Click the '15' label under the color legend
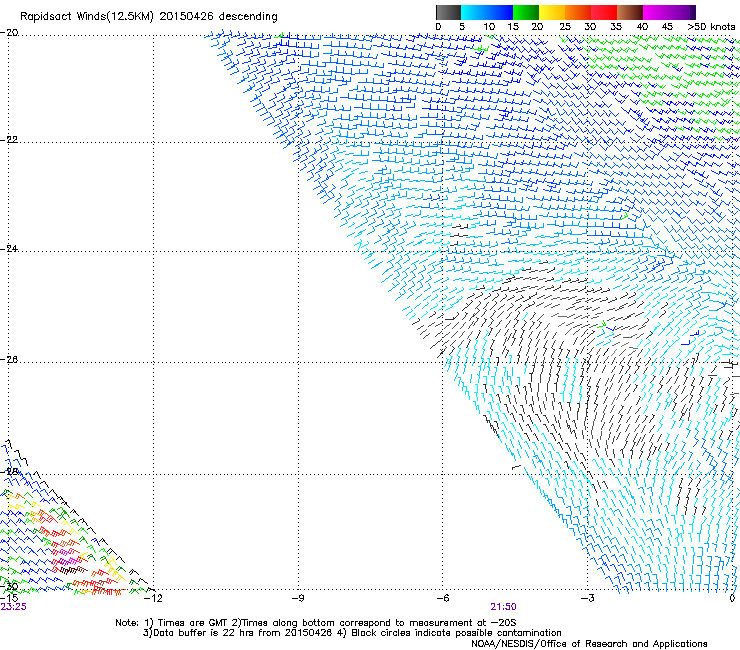Viewport: 740px width, 650px height. 513,27
